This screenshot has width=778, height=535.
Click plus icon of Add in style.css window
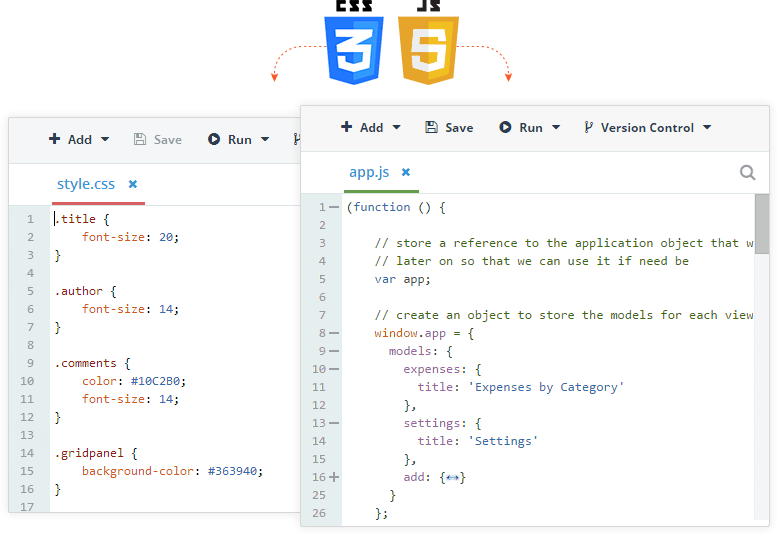(x=55, y=139)
